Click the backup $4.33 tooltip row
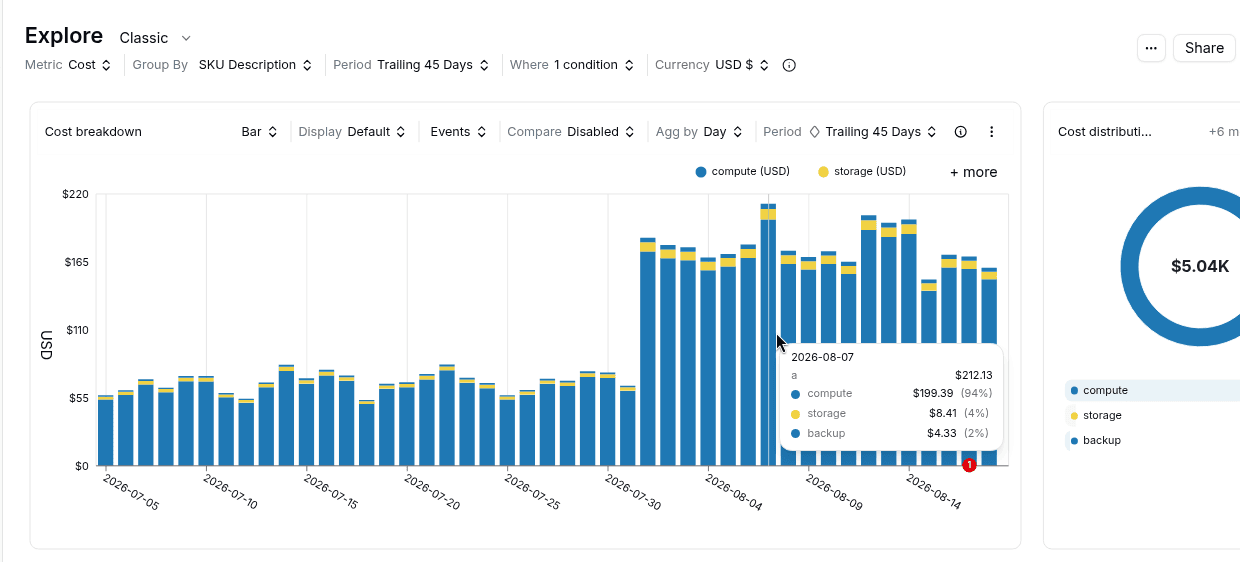This screenshot has height=562, width=1240. (x=890, y=434)
